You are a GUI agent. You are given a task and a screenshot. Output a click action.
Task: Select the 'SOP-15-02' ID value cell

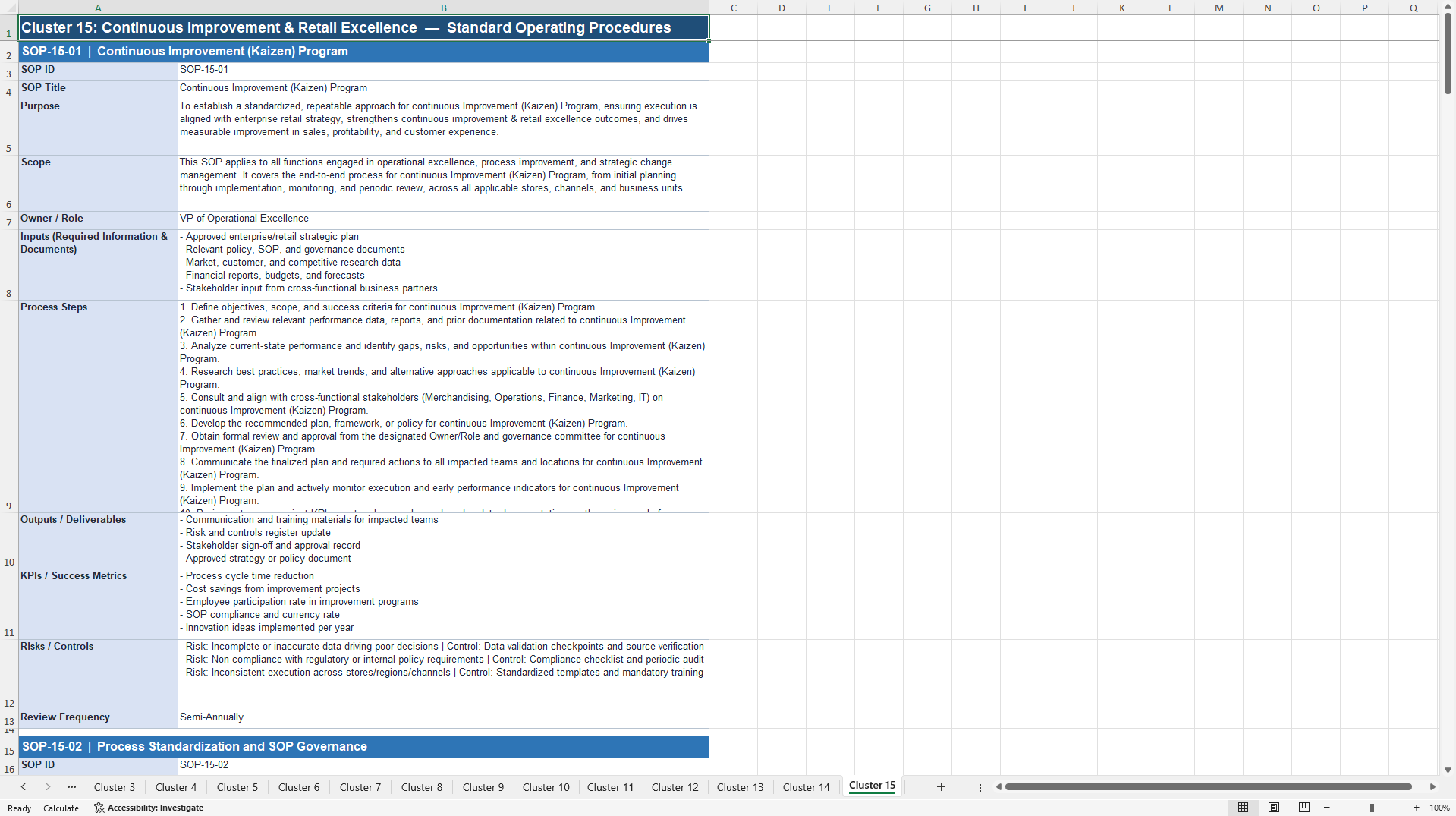tap(443, 766)
